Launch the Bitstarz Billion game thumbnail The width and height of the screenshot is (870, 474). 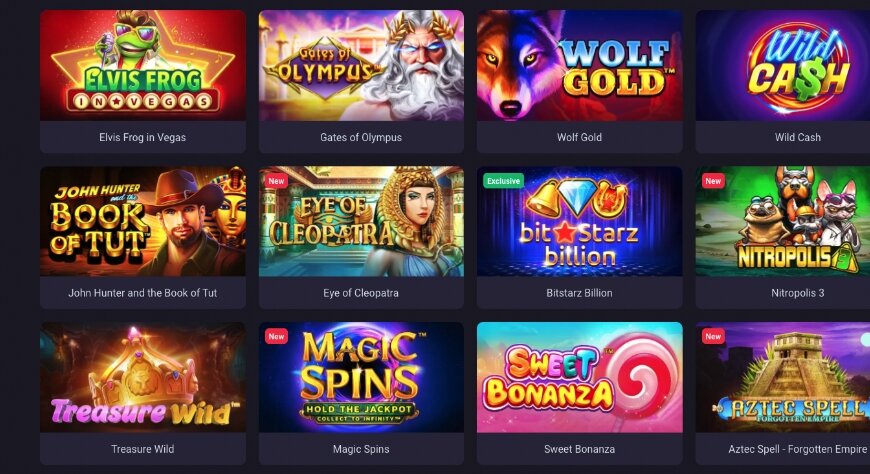tap(580, 221)
